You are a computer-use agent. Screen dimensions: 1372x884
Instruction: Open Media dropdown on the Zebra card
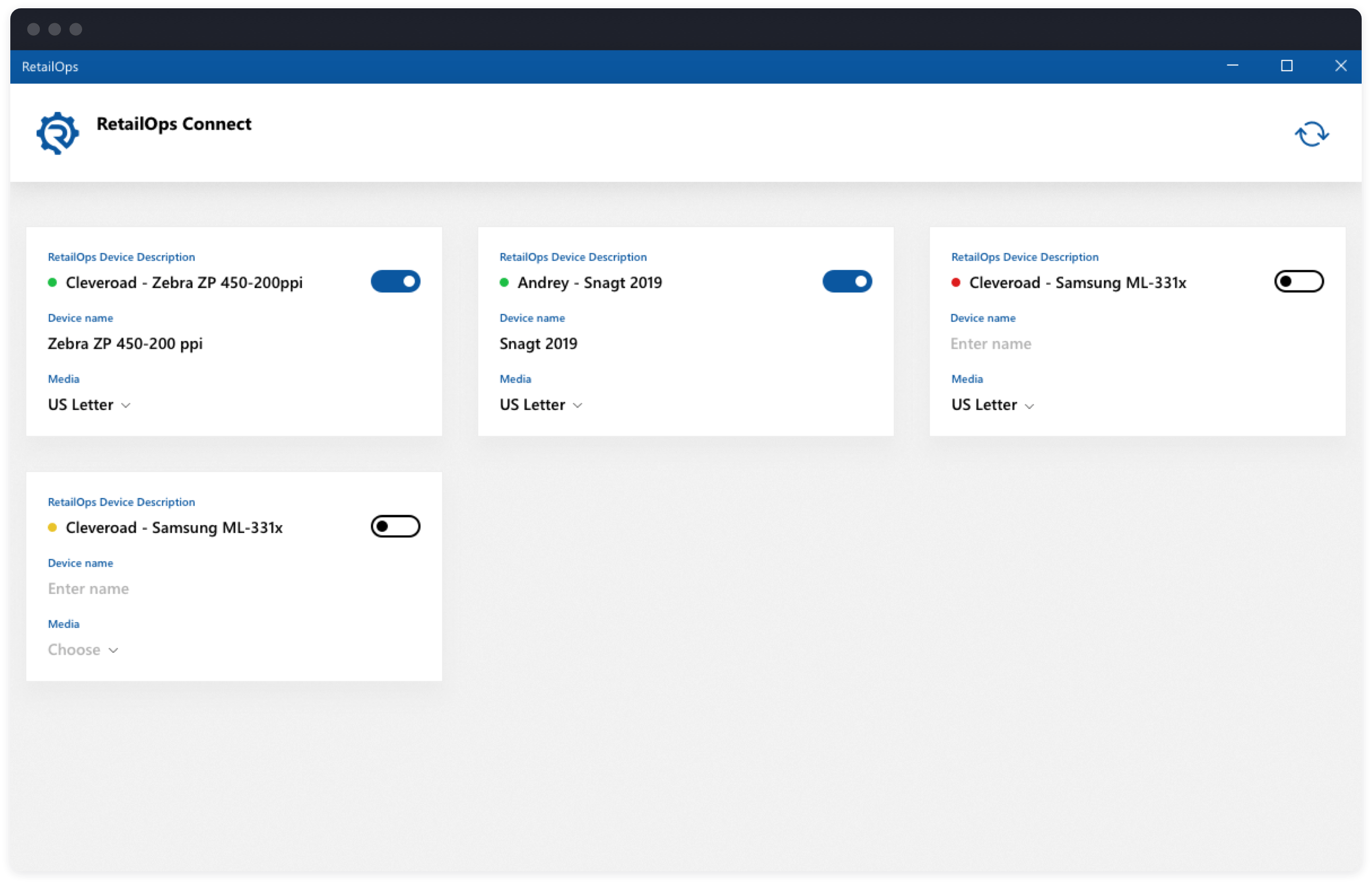click(89, 405)
